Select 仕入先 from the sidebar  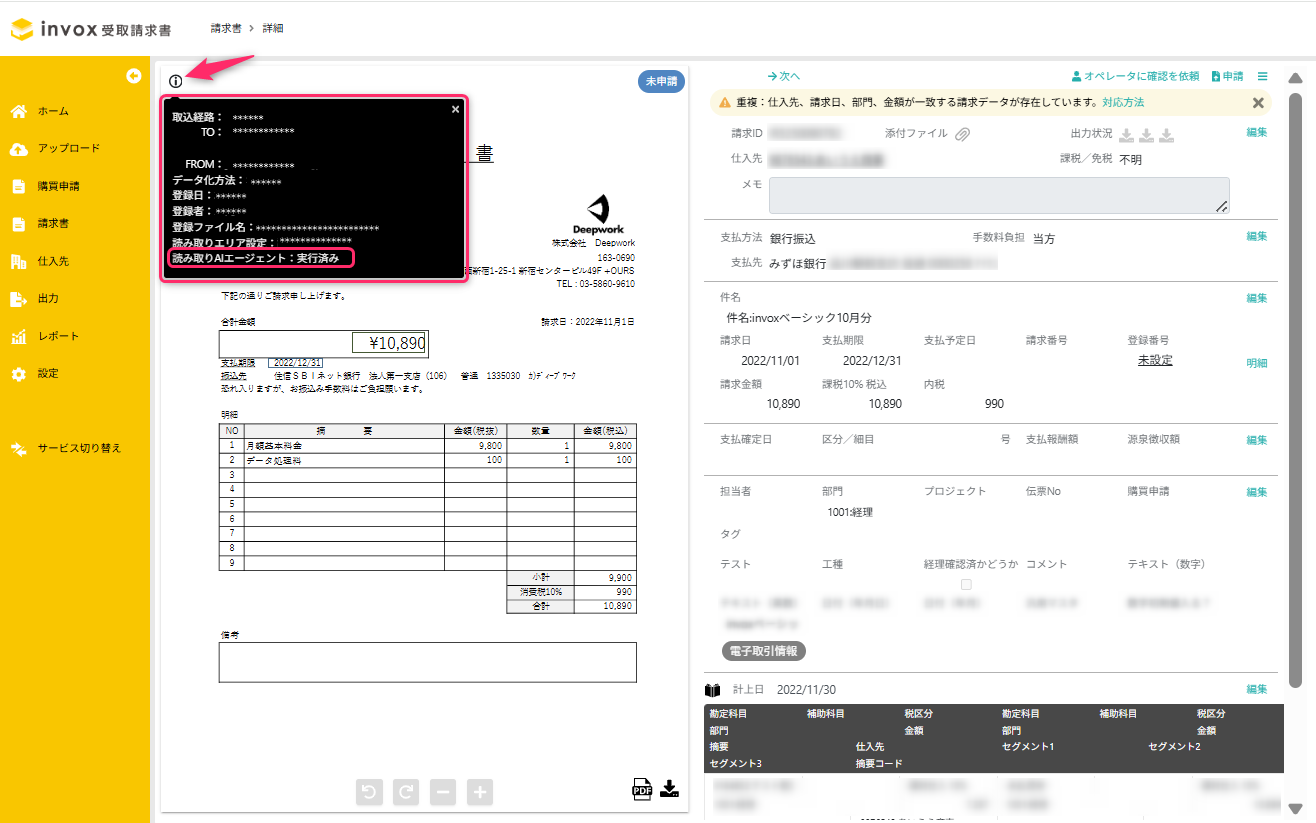(x=53, y=261)
